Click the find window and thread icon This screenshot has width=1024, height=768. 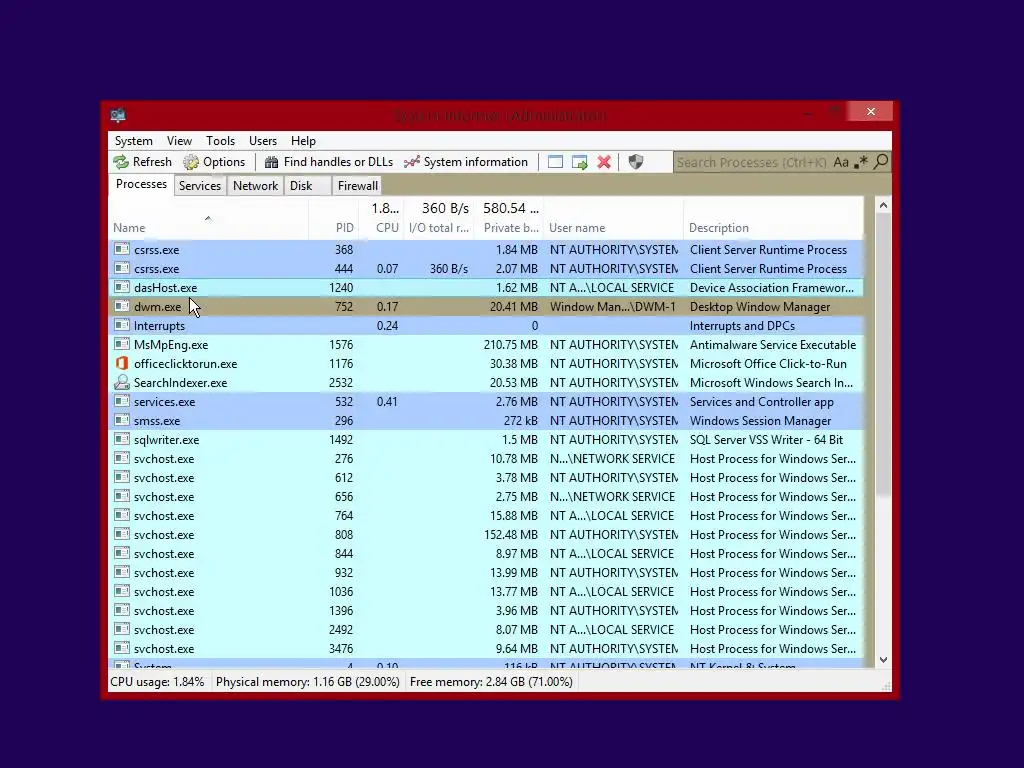coord(579,162)
